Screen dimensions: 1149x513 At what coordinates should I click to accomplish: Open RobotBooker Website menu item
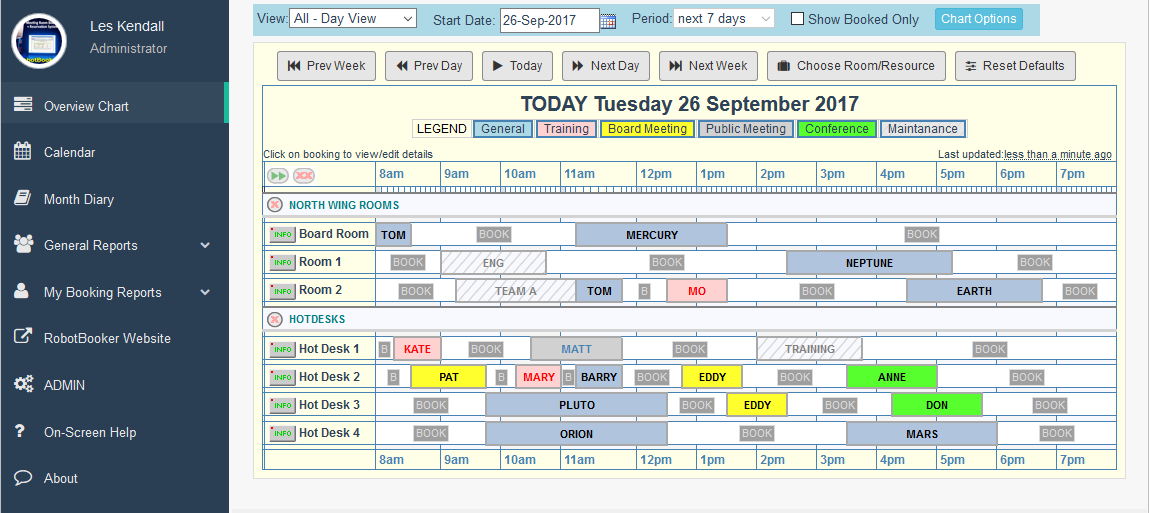coord(114,339)
